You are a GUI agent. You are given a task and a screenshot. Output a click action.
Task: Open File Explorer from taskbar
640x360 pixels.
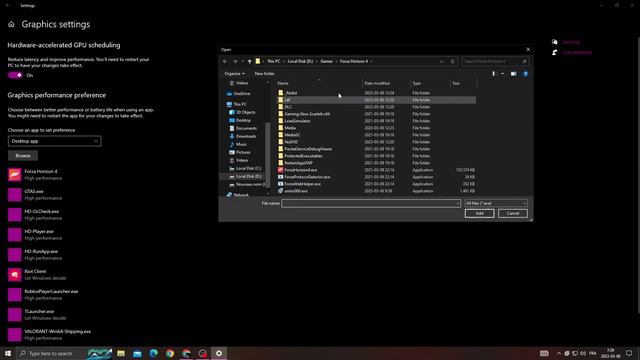click(x=121, y=353)
